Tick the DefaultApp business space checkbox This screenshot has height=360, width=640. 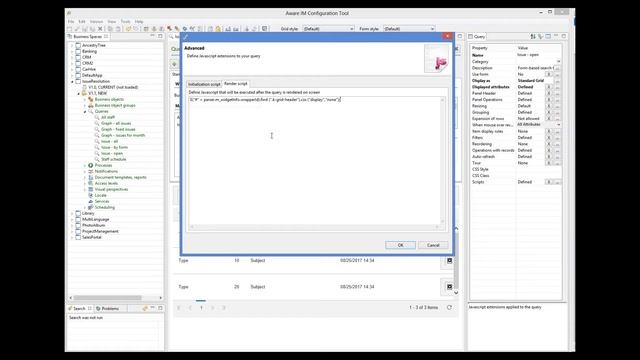pyautogui.click(x=78, y=75)
